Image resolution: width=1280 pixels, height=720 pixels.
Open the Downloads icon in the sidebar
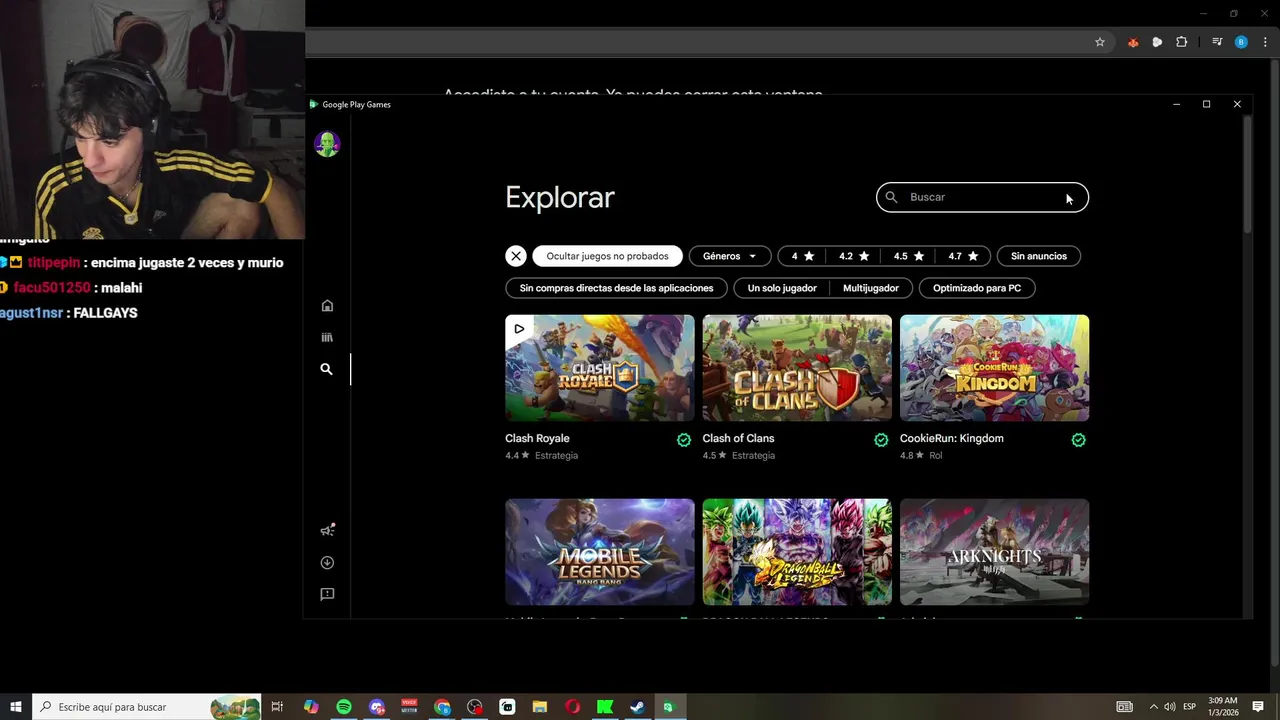(x=327, y=563)
